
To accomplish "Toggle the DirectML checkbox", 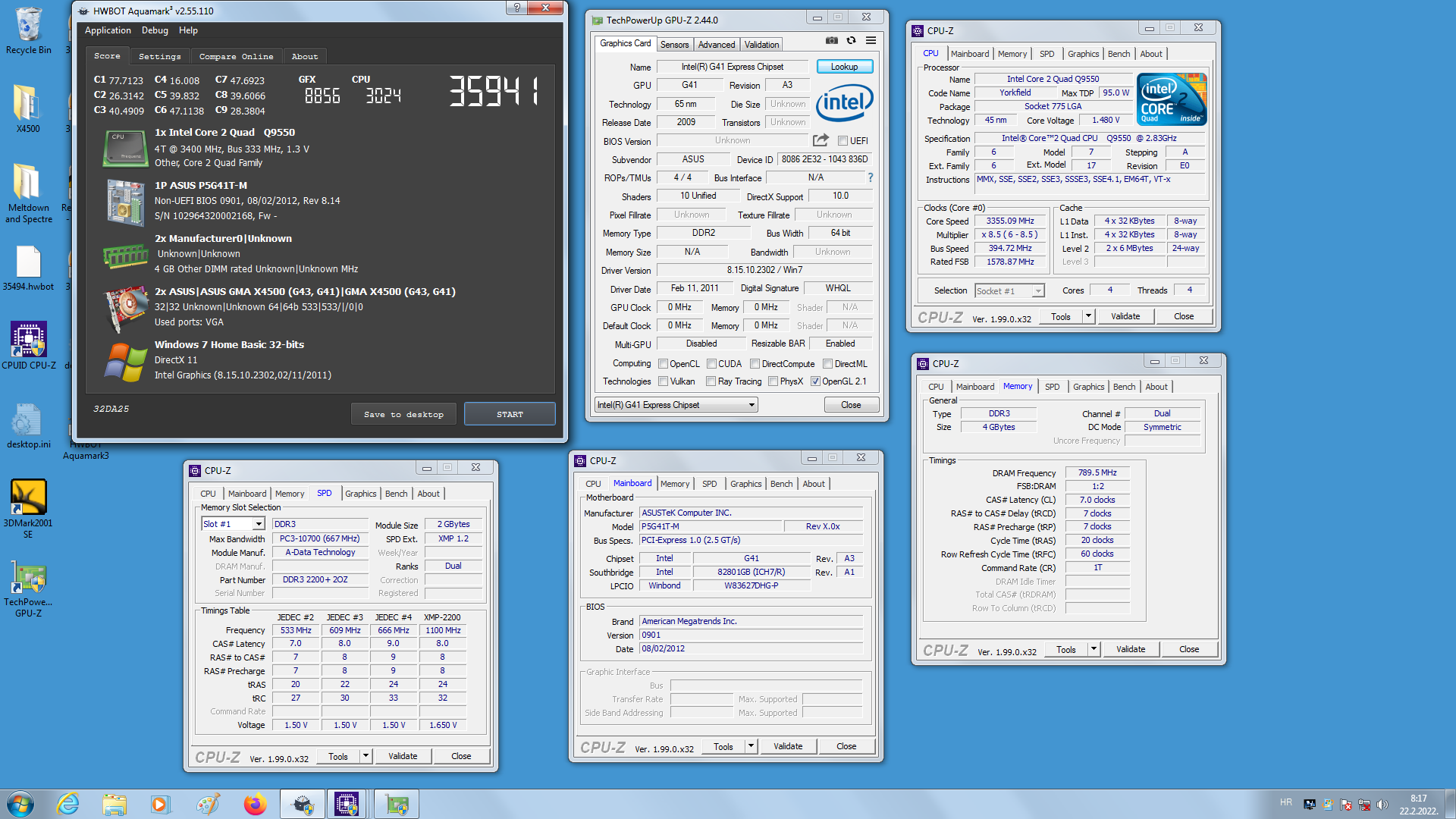I will (x=827, y=364).
